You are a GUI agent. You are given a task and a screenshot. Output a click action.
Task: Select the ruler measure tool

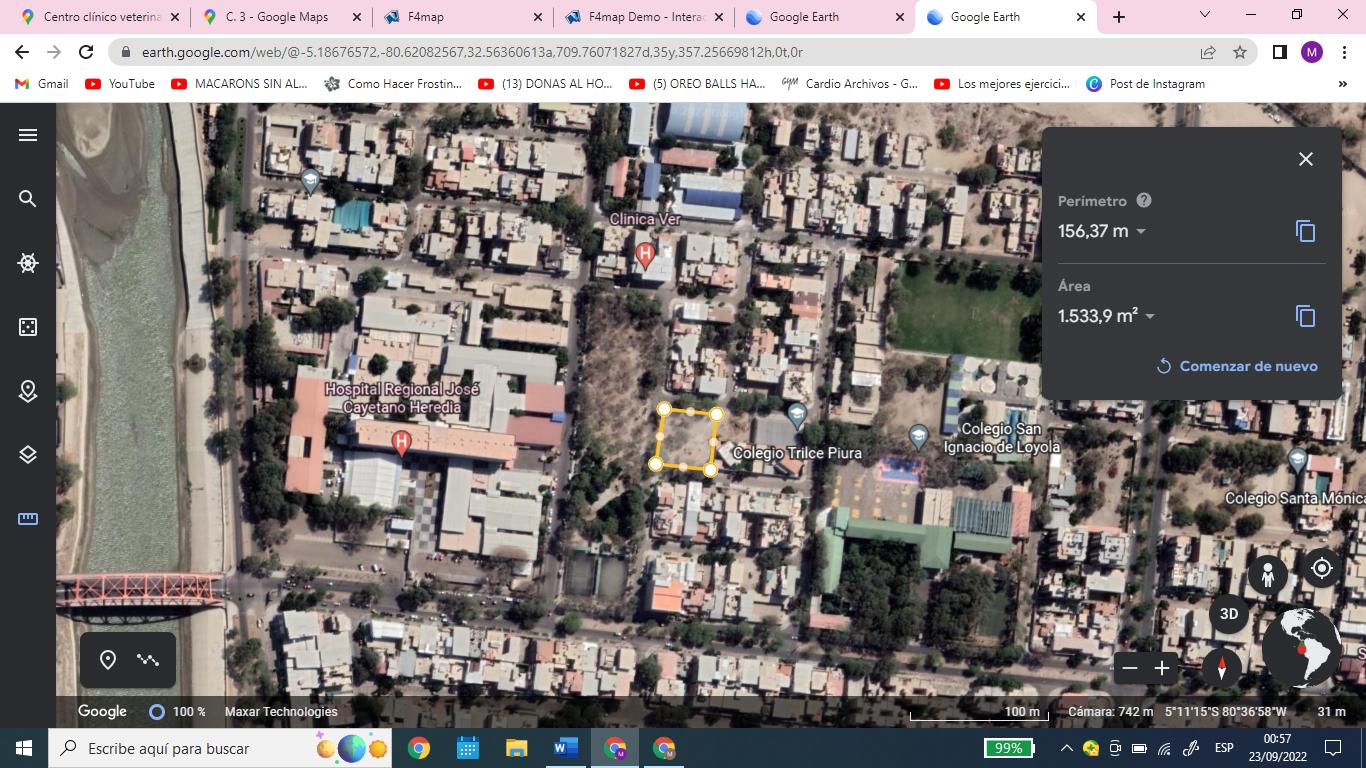pos(28,519)
